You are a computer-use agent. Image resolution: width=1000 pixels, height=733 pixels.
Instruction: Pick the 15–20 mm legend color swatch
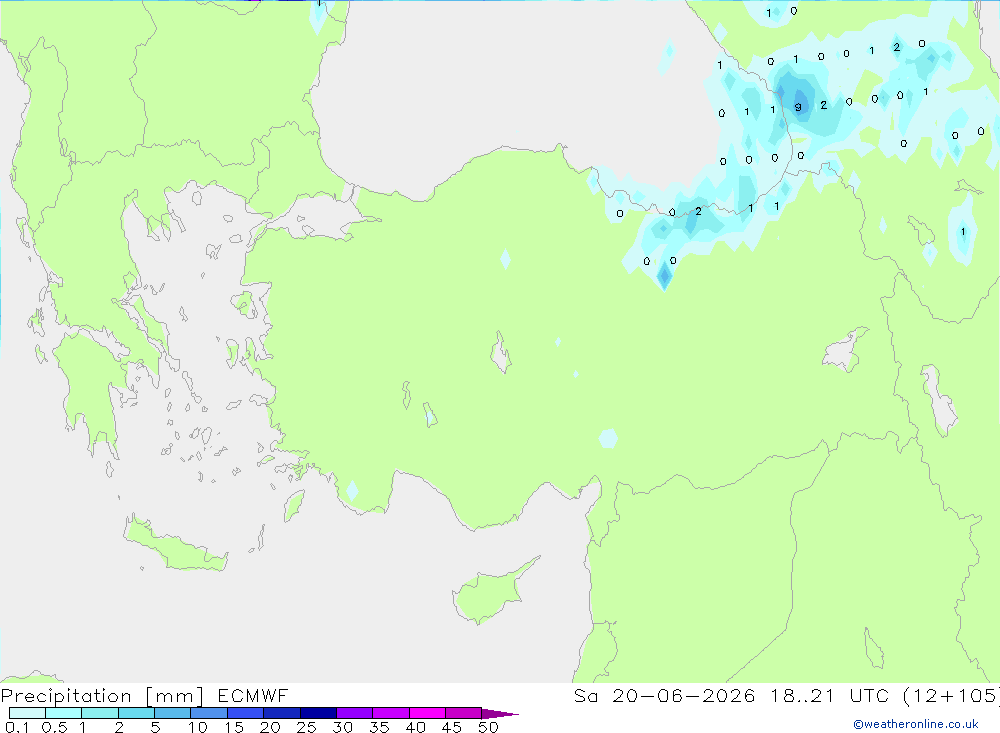click(x=246, y=713)
